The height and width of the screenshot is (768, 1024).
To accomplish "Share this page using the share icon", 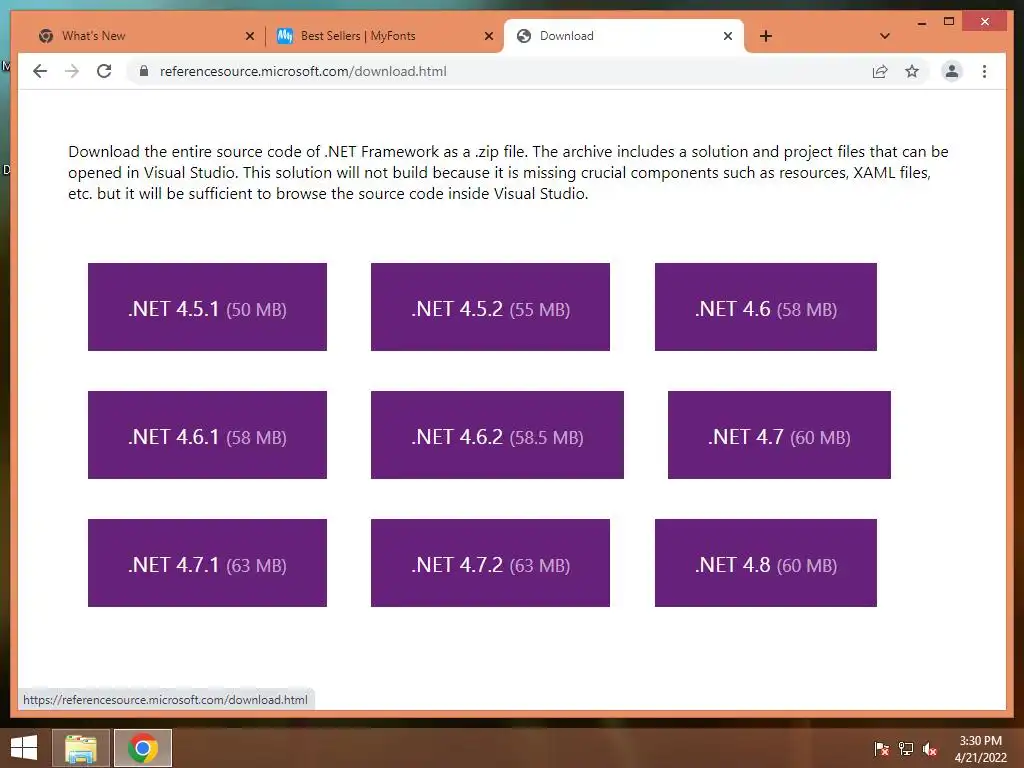I will click(880, 71).
